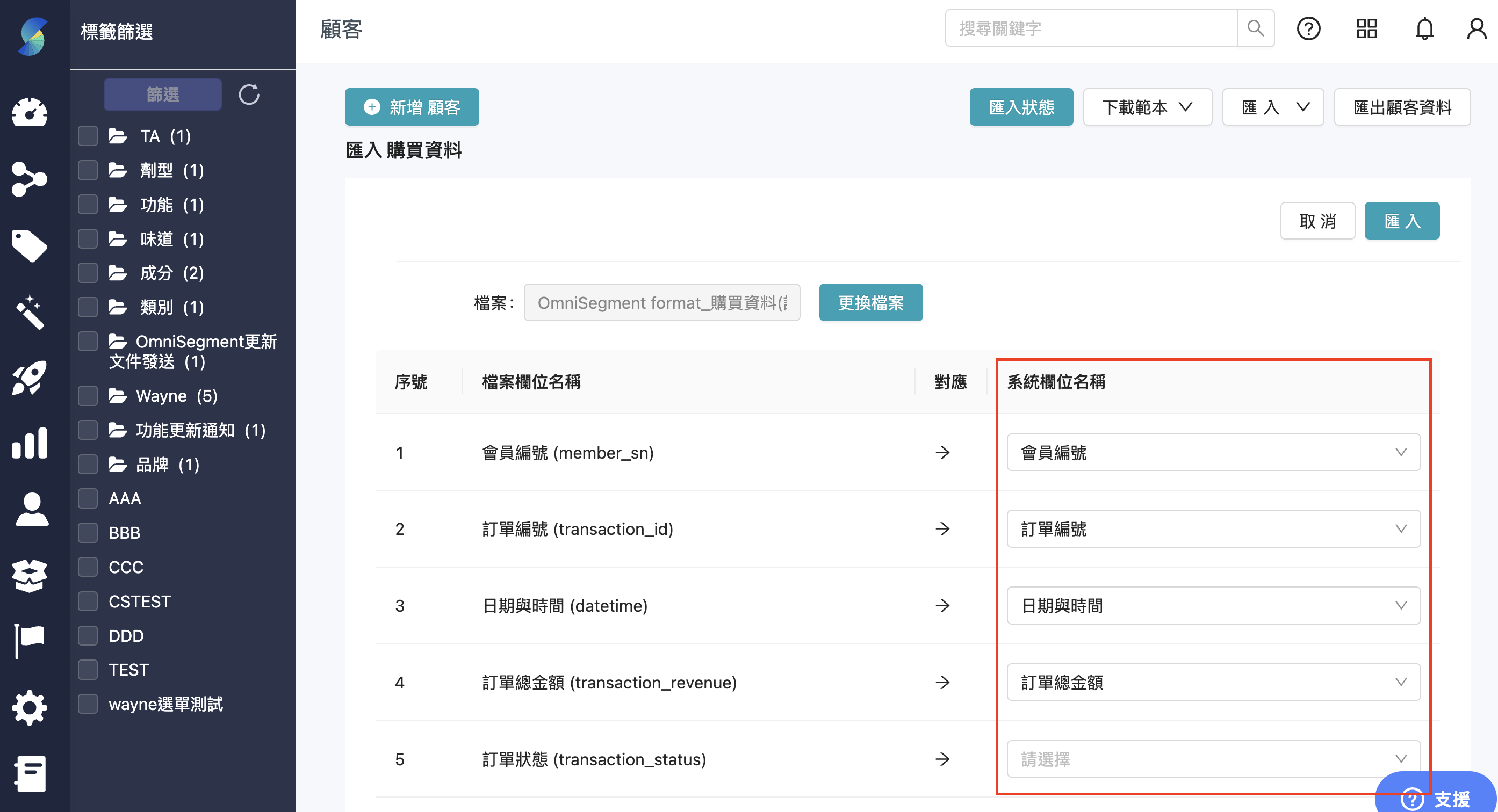Screen dimensions: 1498x812
Task: Check the AAA tag checkbox
Action: coord(88,498)
